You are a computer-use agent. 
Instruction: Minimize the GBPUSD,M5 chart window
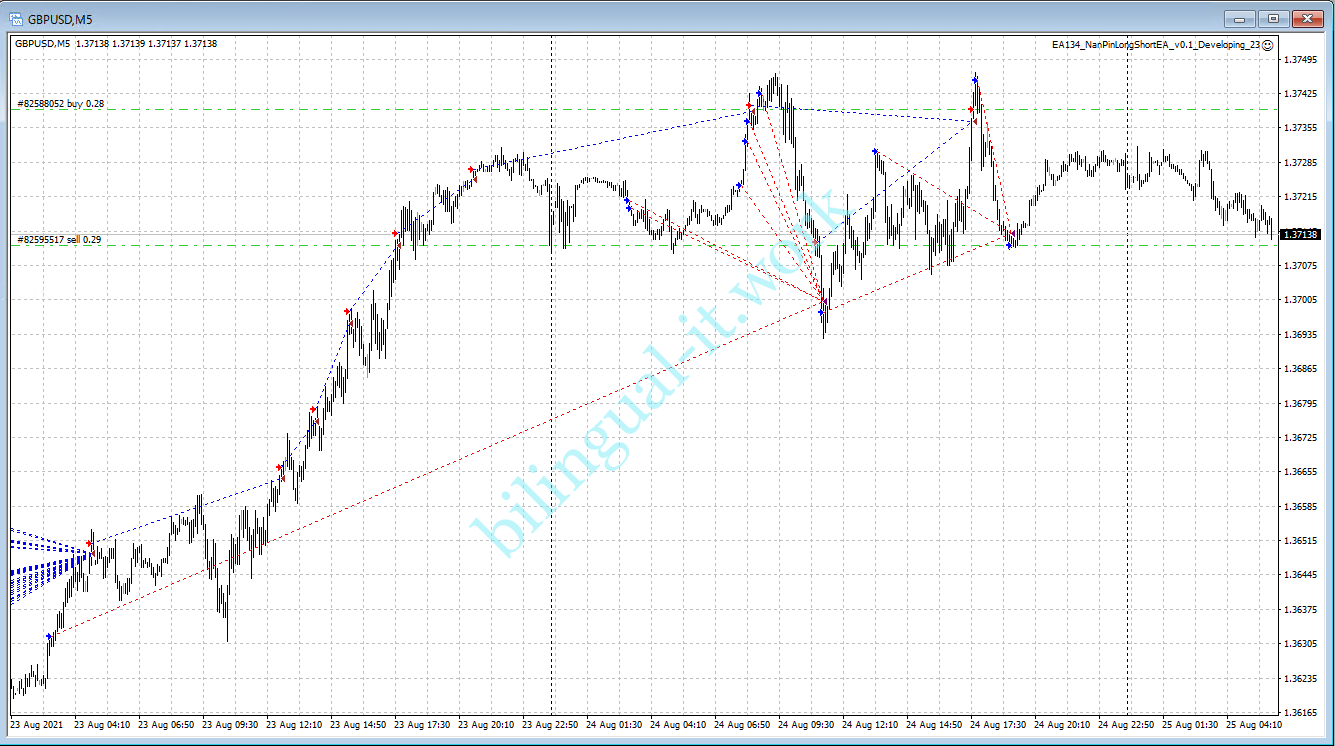1240,18
